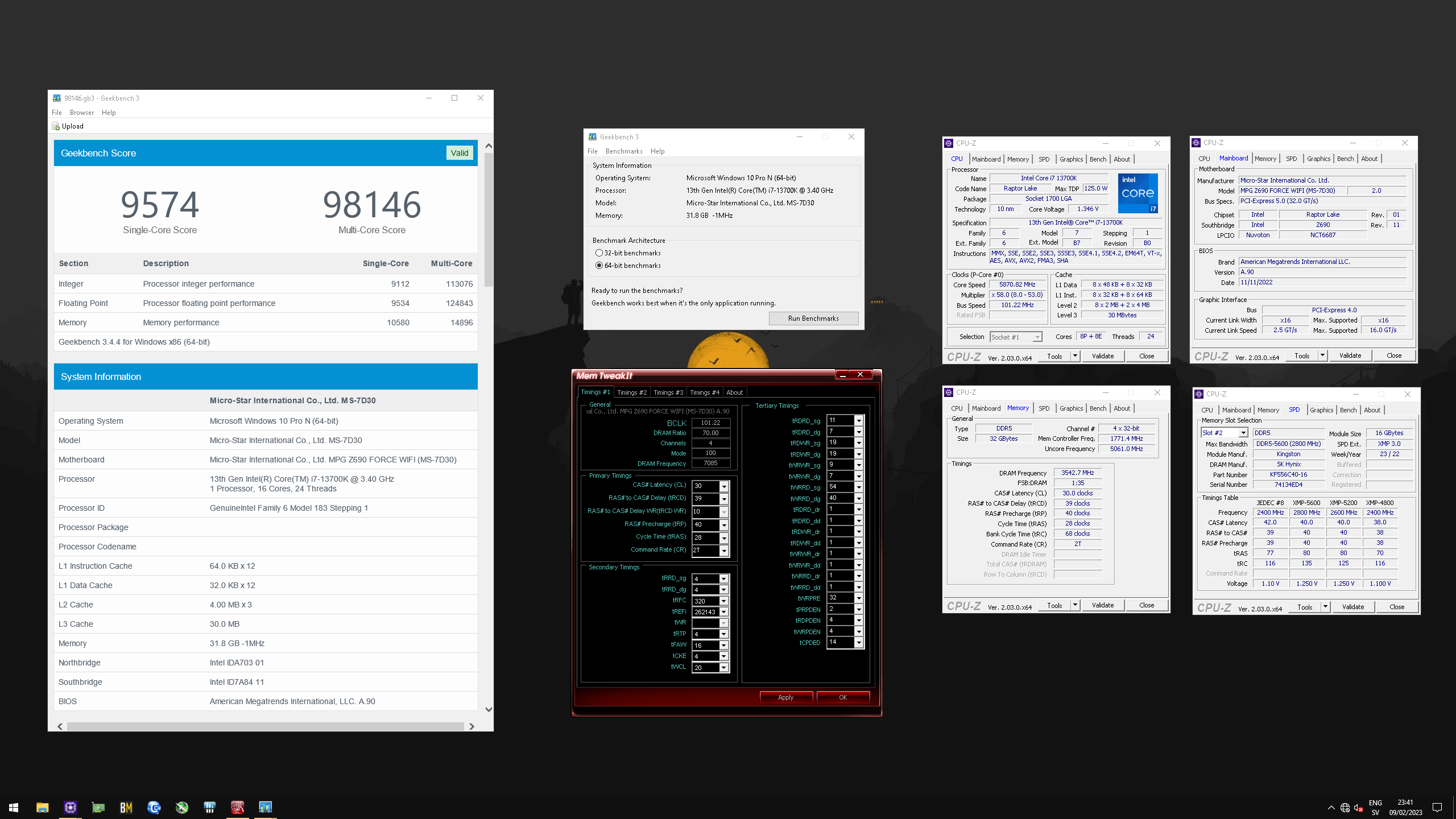Click Close in CPU-Z SPD window
Viewport: 1456px width, 819px height.
pos(1397,607)
